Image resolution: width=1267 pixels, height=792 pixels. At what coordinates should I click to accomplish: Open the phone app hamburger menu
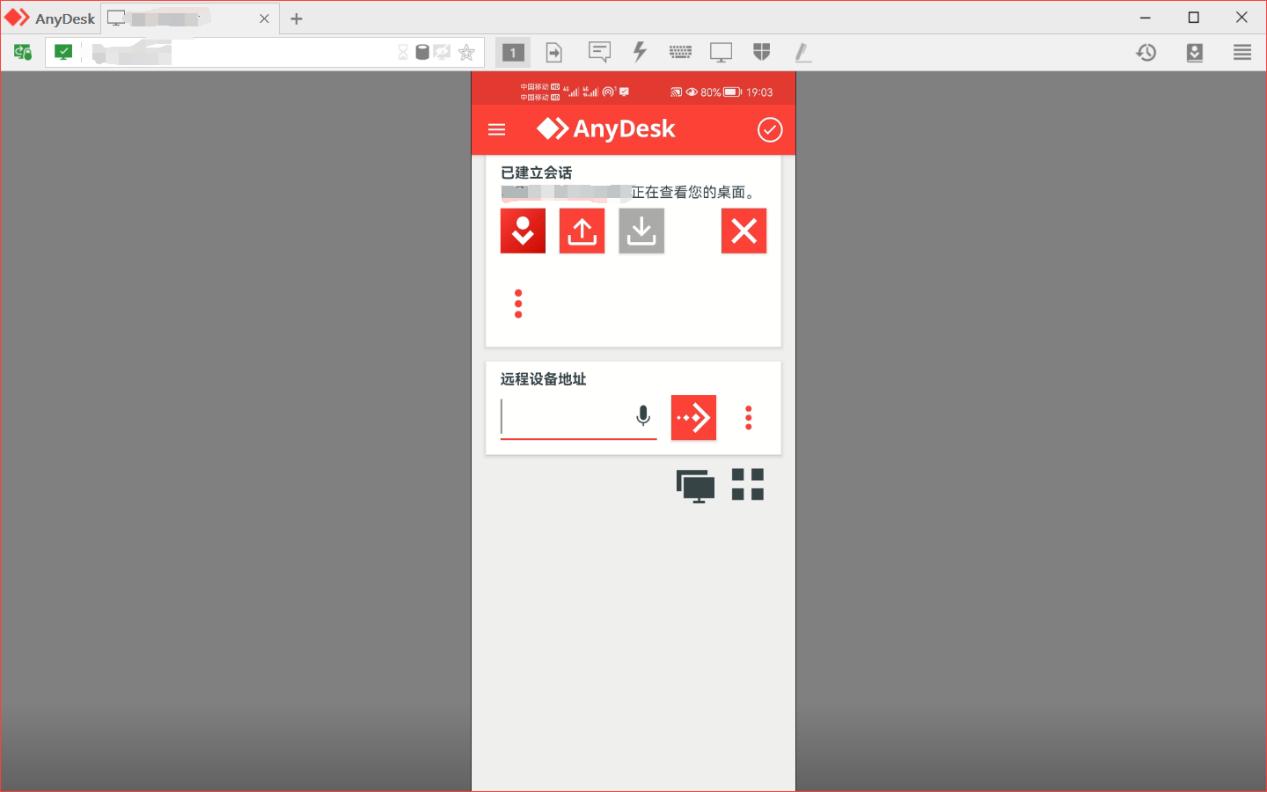[496, 130]
